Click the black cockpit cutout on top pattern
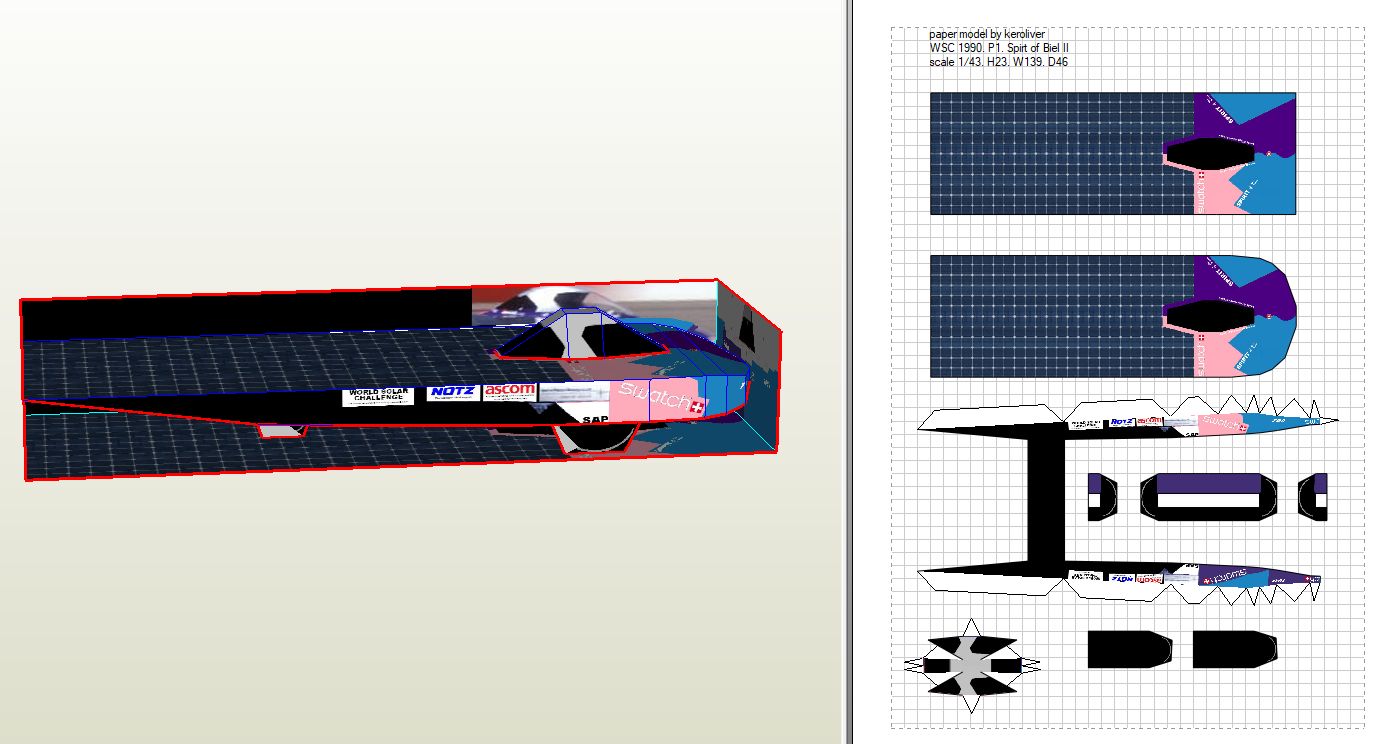 [x=1210, y=153]
